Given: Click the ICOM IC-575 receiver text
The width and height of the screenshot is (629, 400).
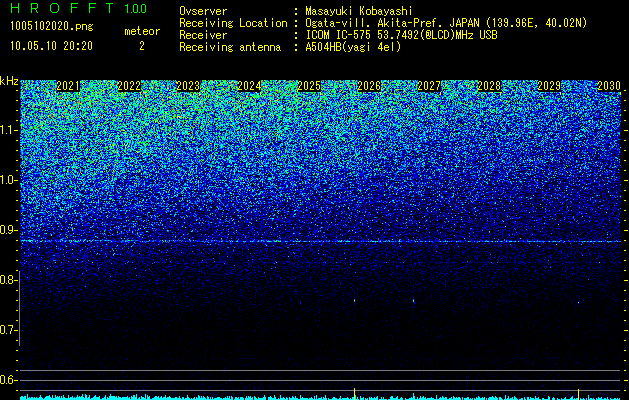Looking at the screenshot, I should tap(401, 35).
